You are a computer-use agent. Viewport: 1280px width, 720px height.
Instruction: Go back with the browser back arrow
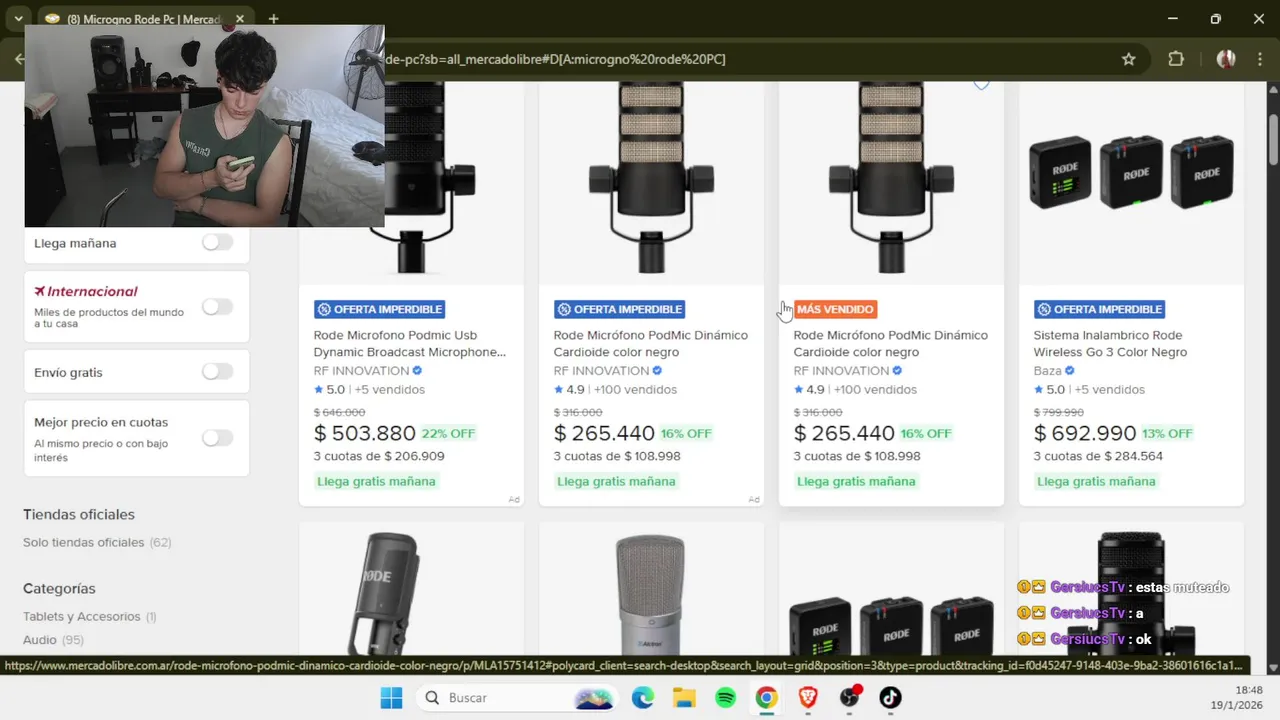point(19,59)
